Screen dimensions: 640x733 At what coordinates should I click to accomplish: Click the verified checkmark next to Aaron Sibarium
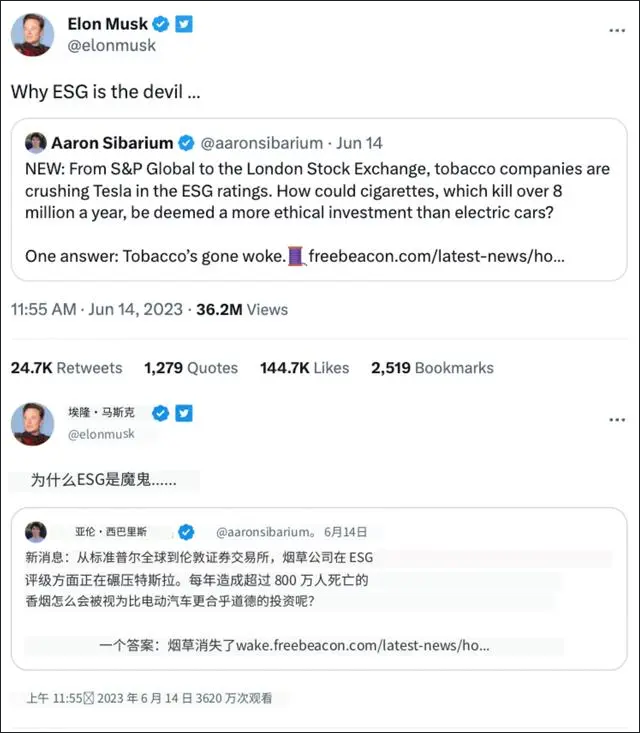click(x=189, y=143)
